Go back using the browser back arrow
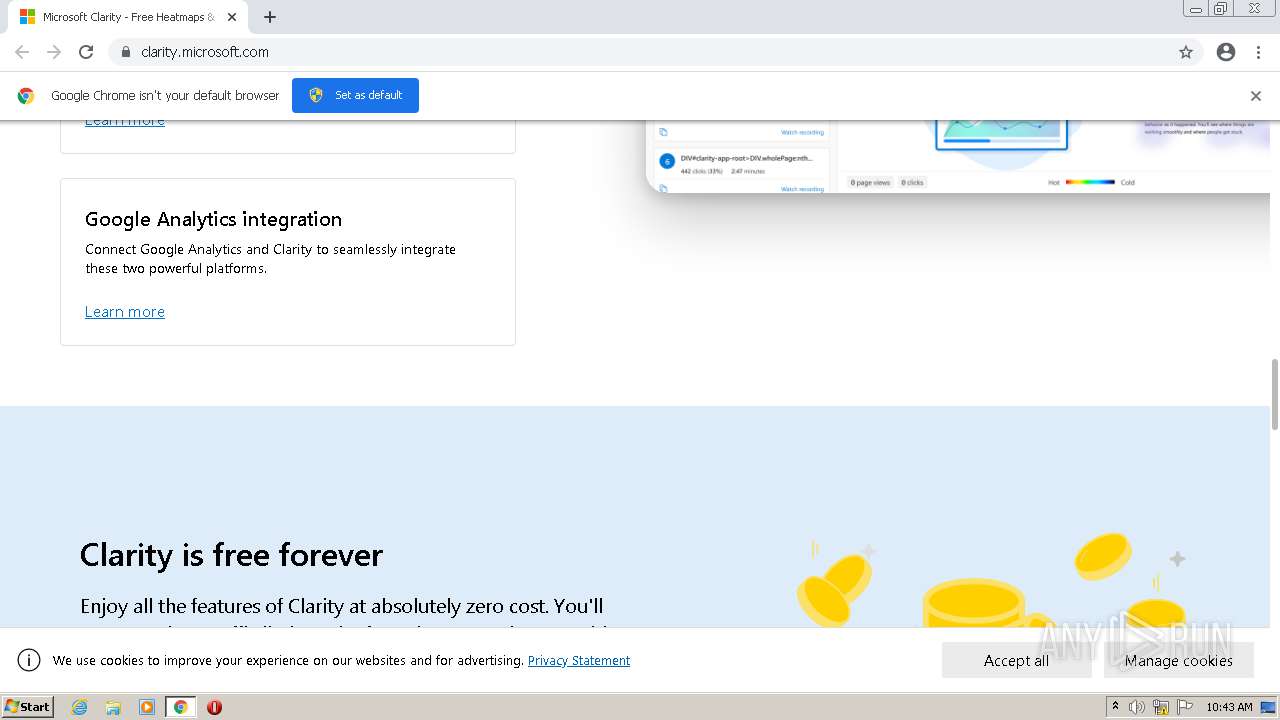 coord(22,52)
